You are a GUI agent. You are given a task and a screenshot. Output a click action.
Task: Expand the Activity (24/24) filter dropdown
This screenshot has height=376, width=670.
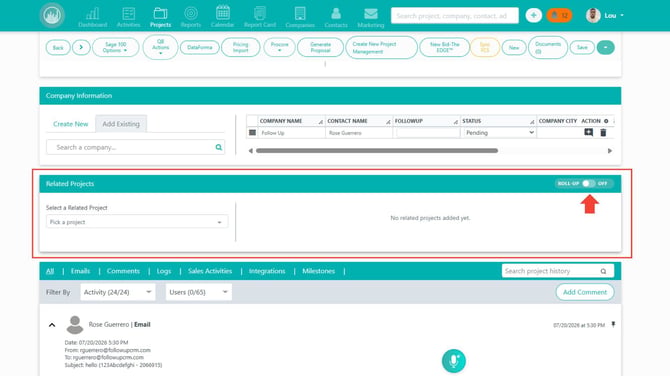tap(118, 292)
